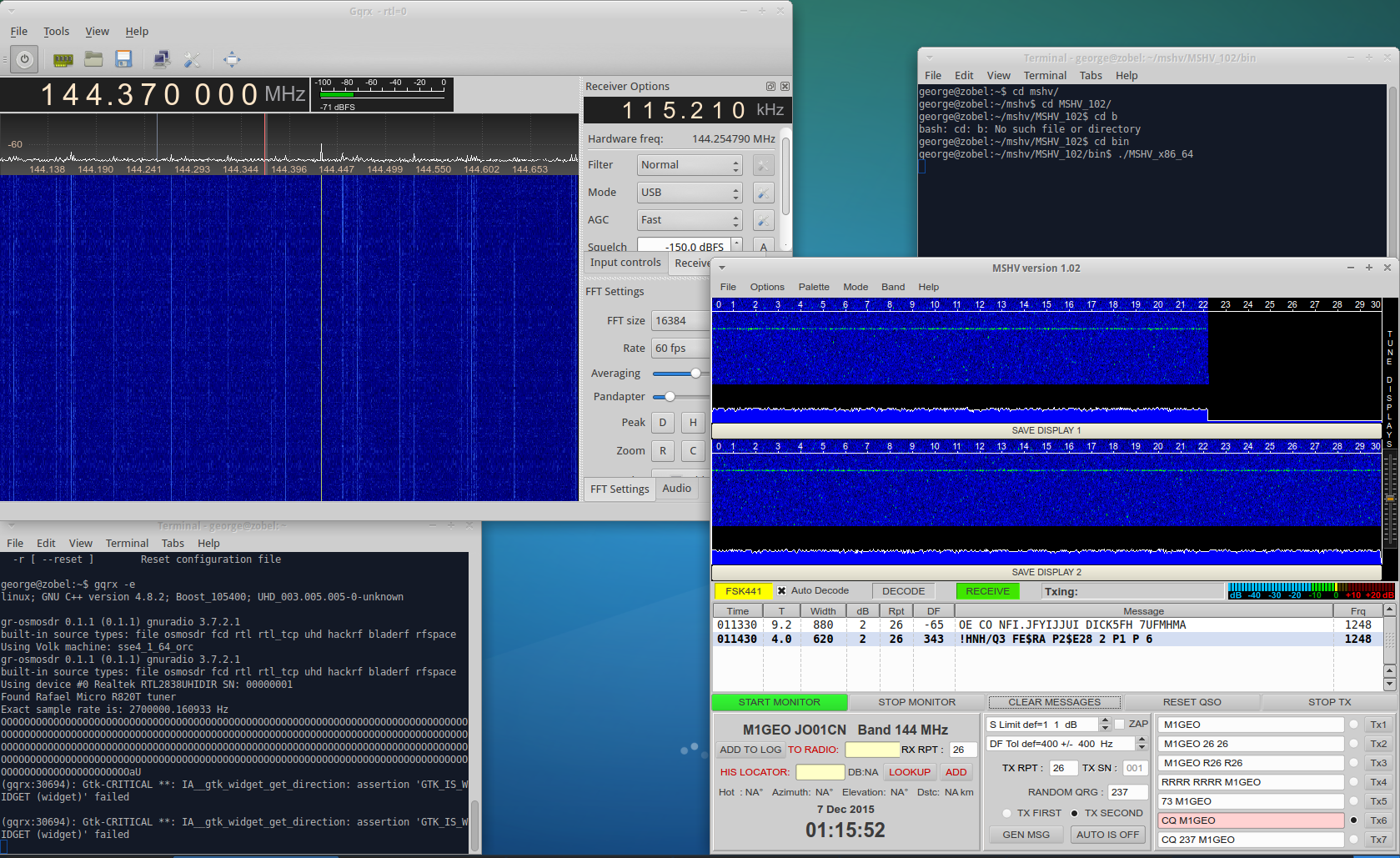Click the Squelch spinbox up arrow
Screen dimensions: 1400x858
(736, 243)
